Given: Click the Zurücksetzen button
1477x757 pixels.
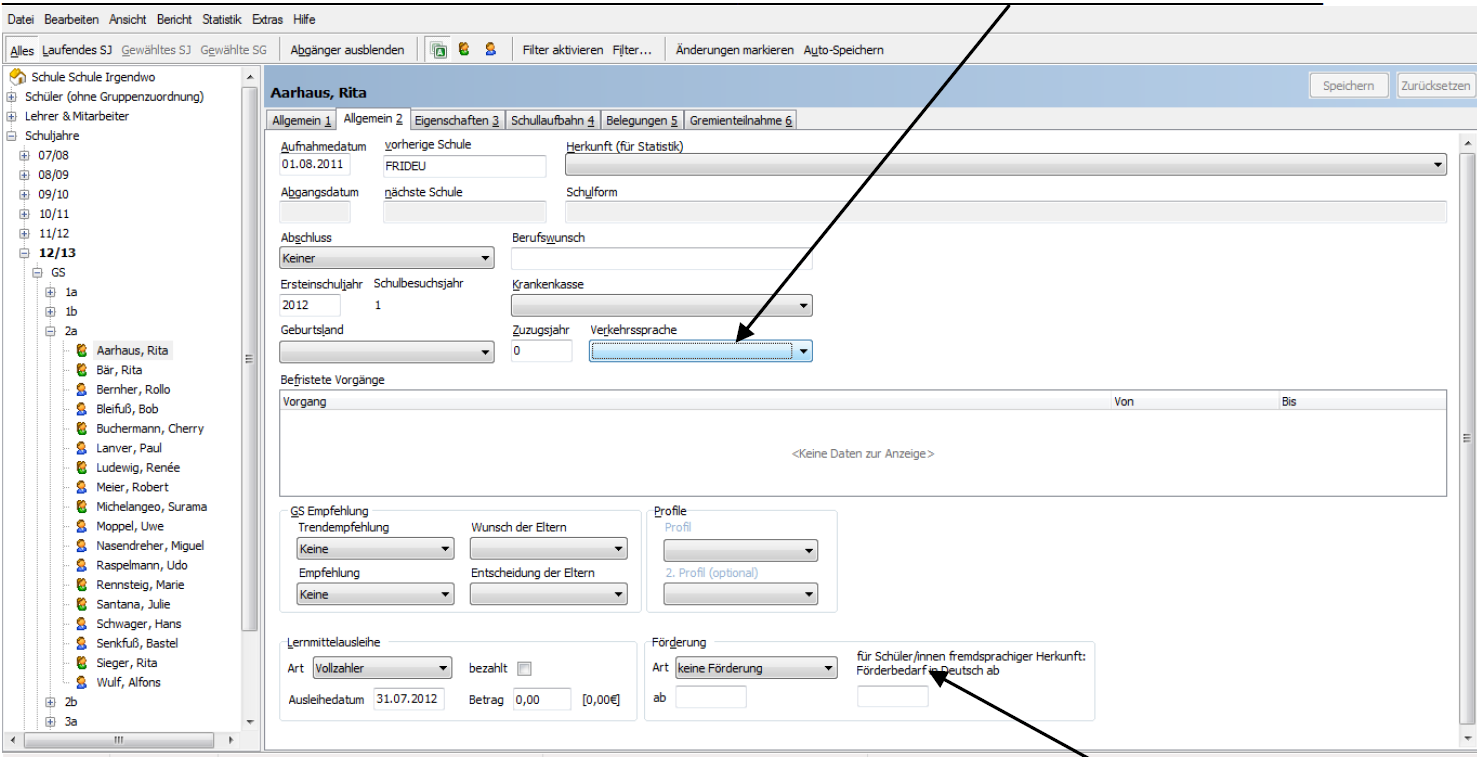Looking at the screenshot, I should tap(1435, 86).
